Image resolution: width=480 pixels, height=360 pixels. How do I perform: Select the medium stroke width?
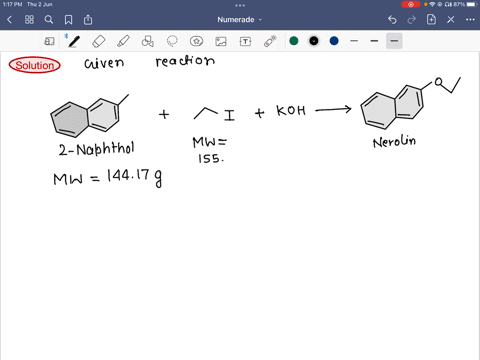374,41
